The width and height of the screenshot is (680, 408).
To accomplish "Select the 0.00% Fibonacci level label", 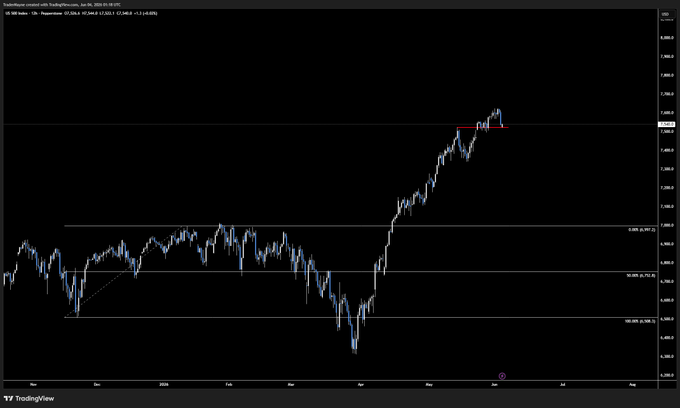I will coord(641,229).
